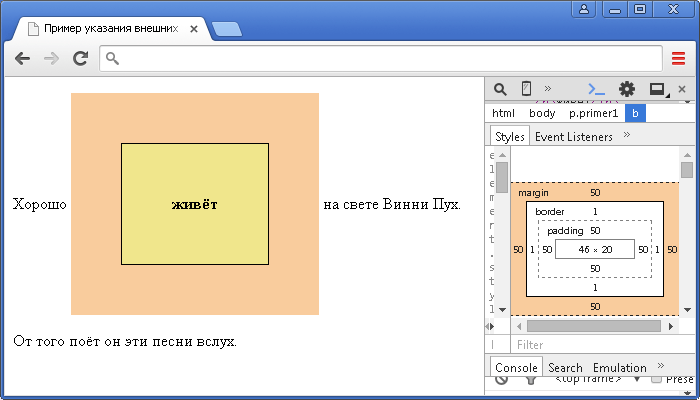
Task: Switch to the Styles tab
Action: [510, 136]
